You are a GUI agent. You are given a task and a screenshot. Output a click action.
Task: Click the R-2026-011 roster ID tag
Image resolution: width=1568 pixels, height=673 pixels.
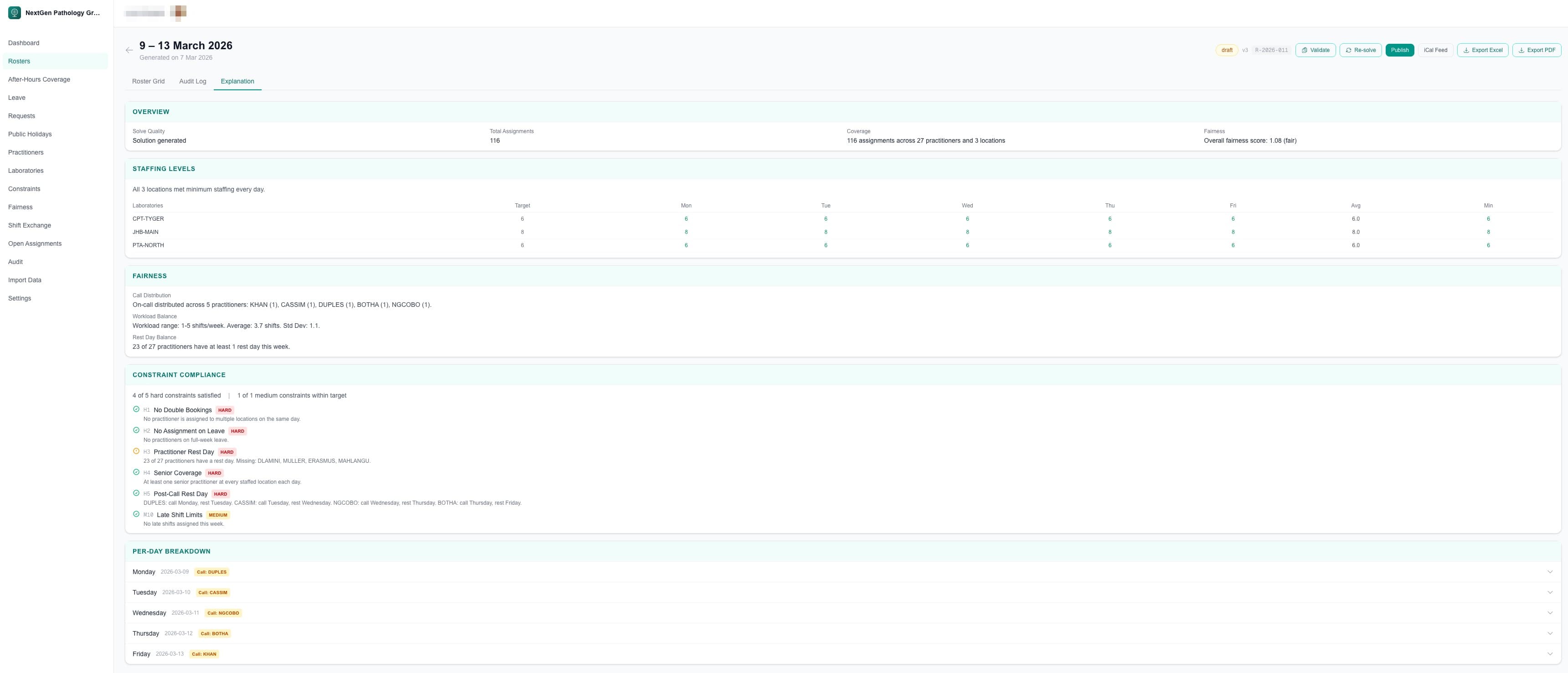[1272, 51]
